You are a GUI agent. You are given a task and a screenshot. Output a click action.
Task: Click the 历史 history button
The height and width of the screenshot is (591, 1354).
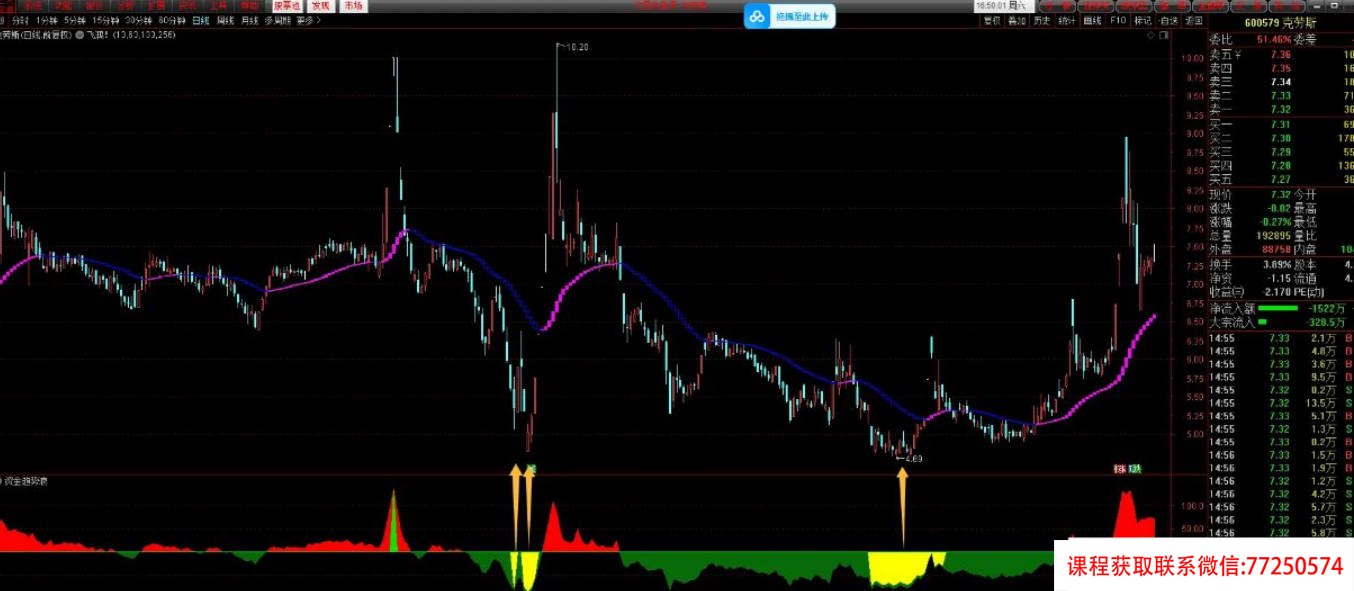click(x=1042, y=20)
